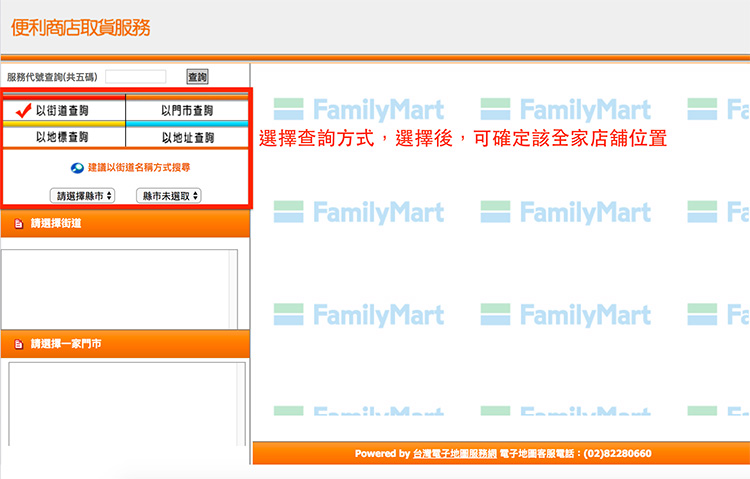Click the blue hint icon beside 建議以街道名稱方式搜尋
This screenshot has height=479, width=750.
click(x=77, y=168)
